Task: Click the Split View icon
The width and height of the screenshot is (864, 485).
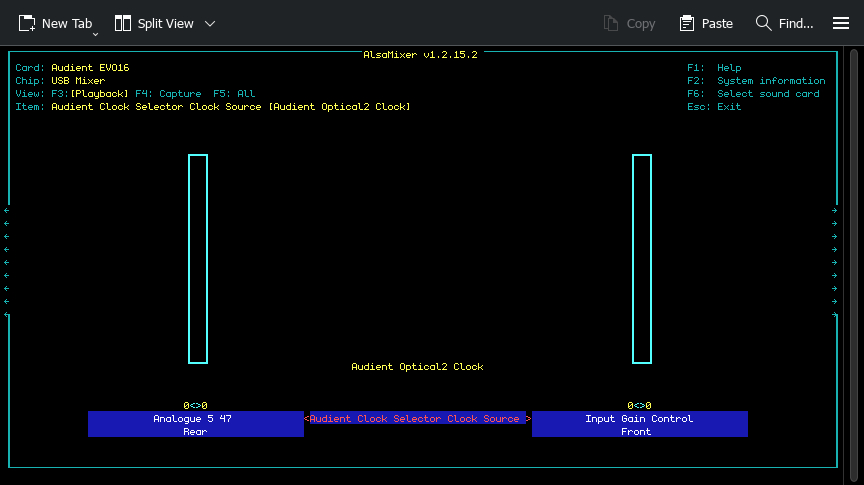Action: [x=123, y=22]
